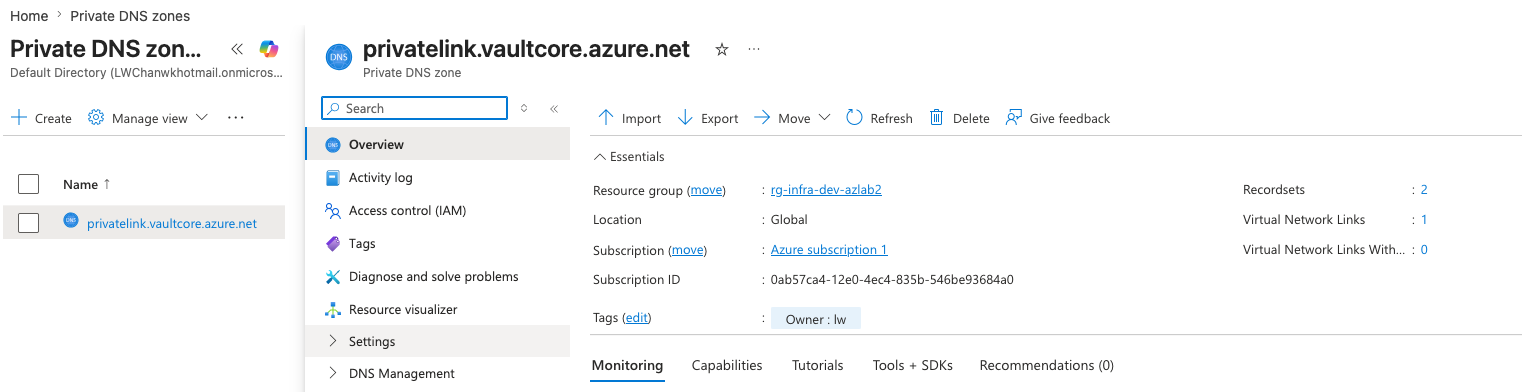The image size is (1522, 392).
Task: Open the Tutorials tab
Action: point(817,366)
